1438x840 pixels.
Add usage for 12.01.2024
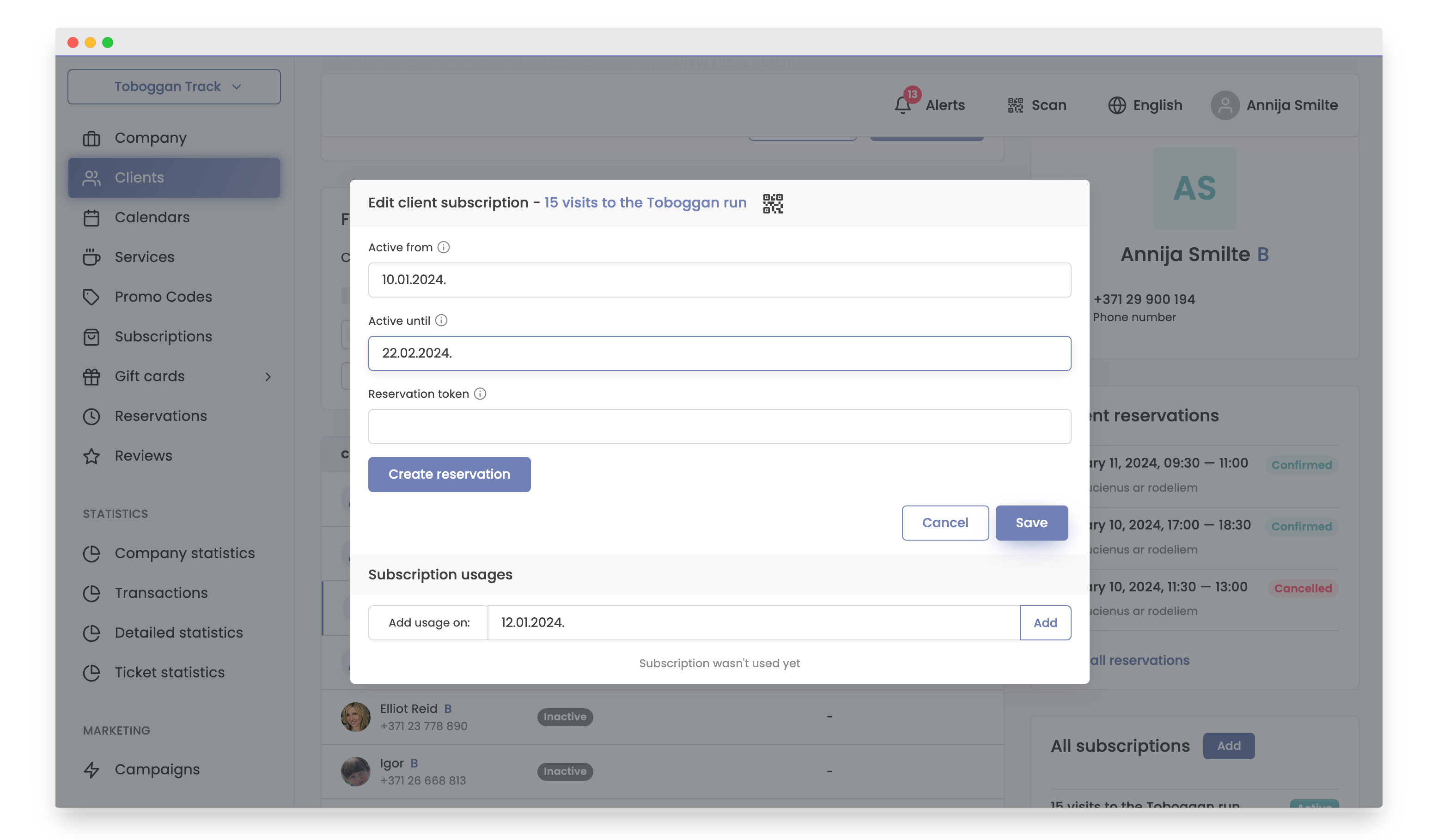point(1045,622)
